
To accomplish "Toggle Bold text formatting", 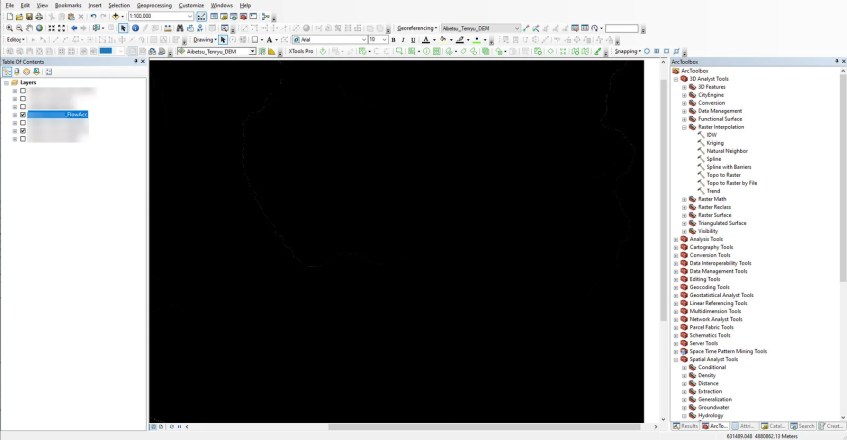I will click(x=393, y=40).
